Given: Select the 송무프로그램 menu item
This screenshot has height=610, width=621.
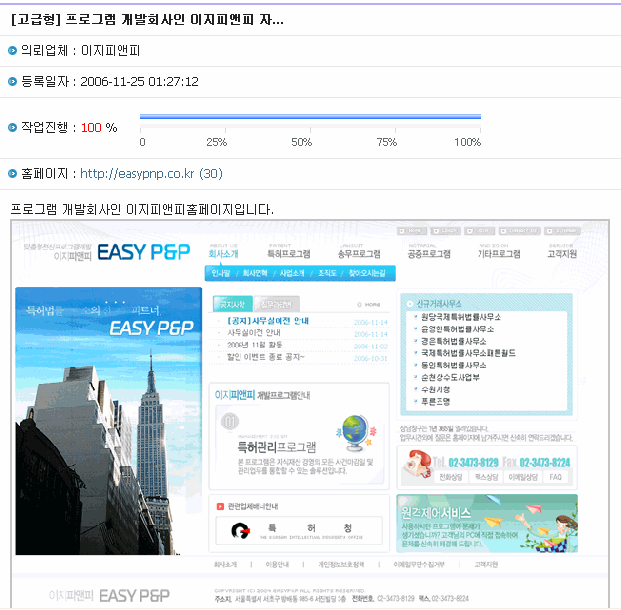Looking at the screenshot, I should (x=358, y=254).
